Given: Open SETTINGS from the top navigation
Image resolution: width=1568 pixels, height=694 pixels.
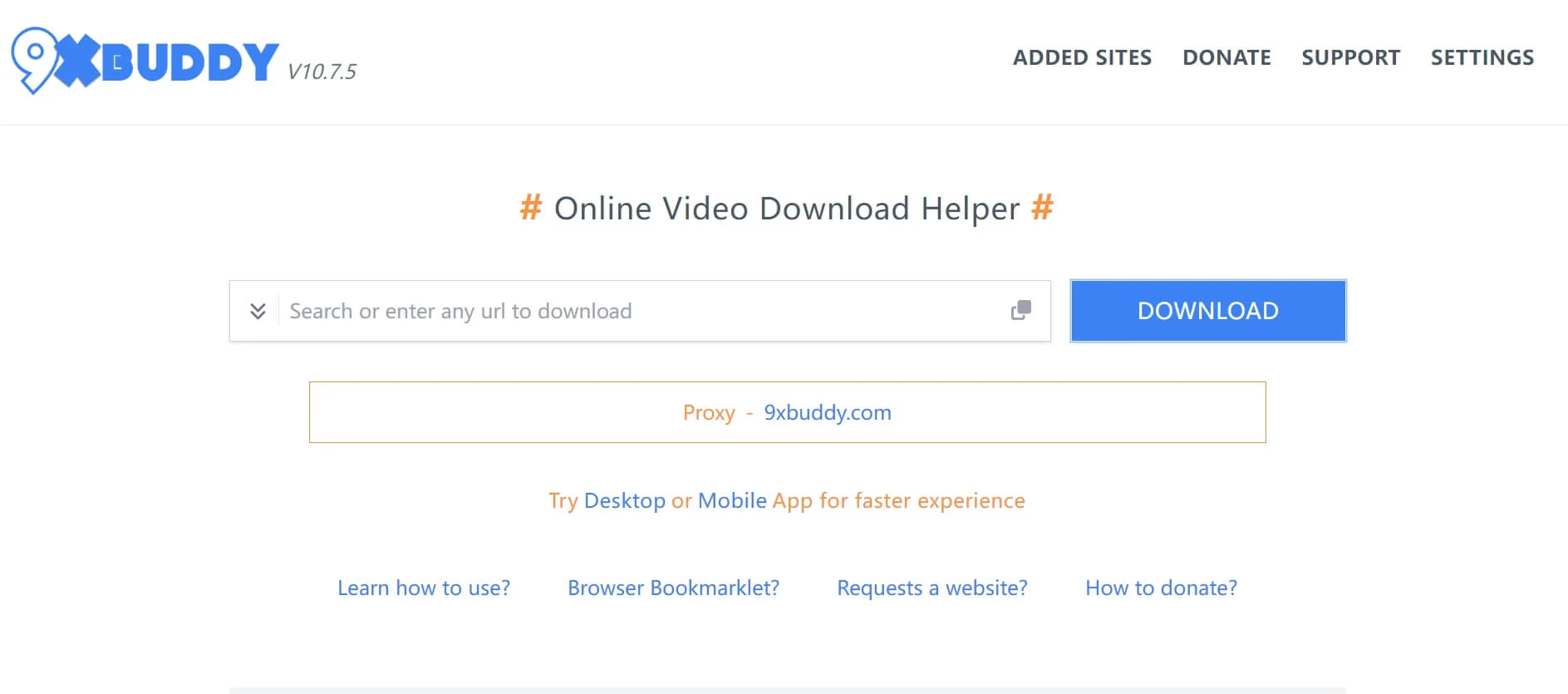Looking at the screenshot, I should (1482, 57).
